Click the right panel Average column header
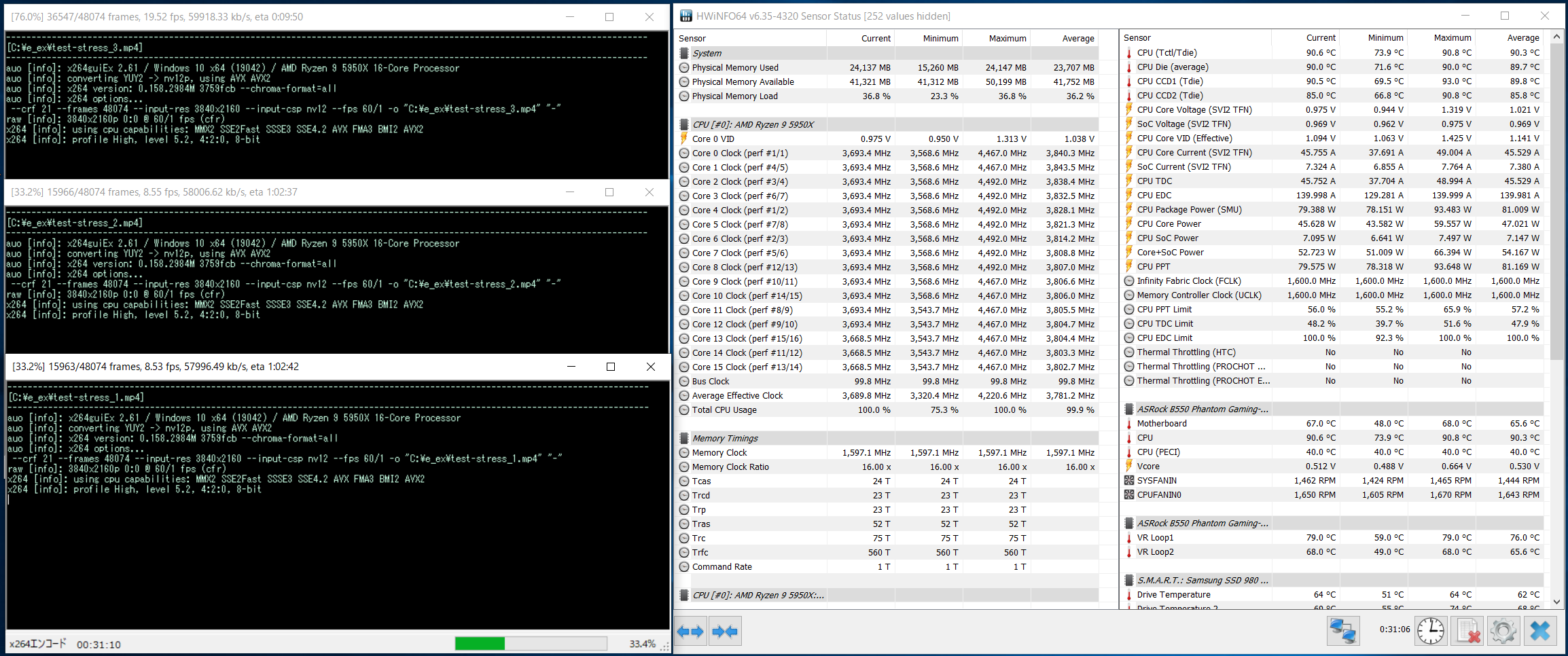Image resolution: width=1568 pixels, height=656 pixels. [1522, 38]
